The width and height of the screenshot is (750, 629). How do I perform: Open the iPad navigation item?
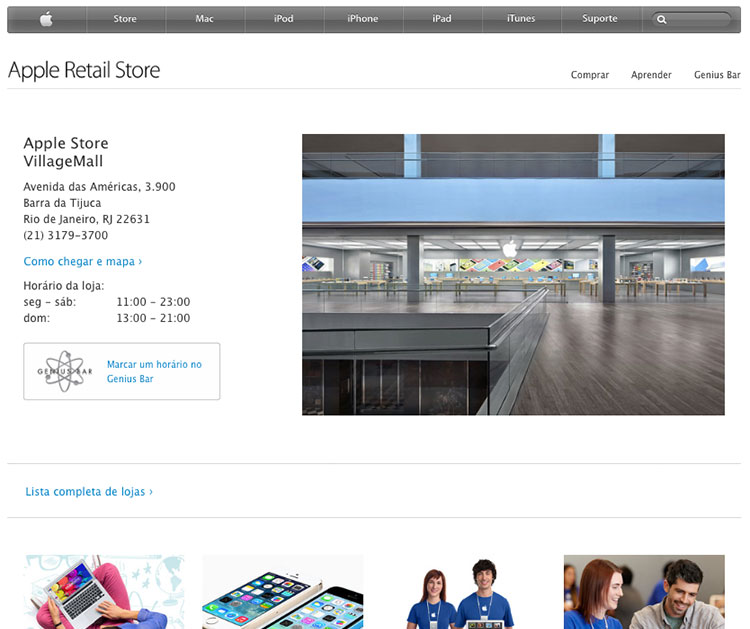[441, 19]
